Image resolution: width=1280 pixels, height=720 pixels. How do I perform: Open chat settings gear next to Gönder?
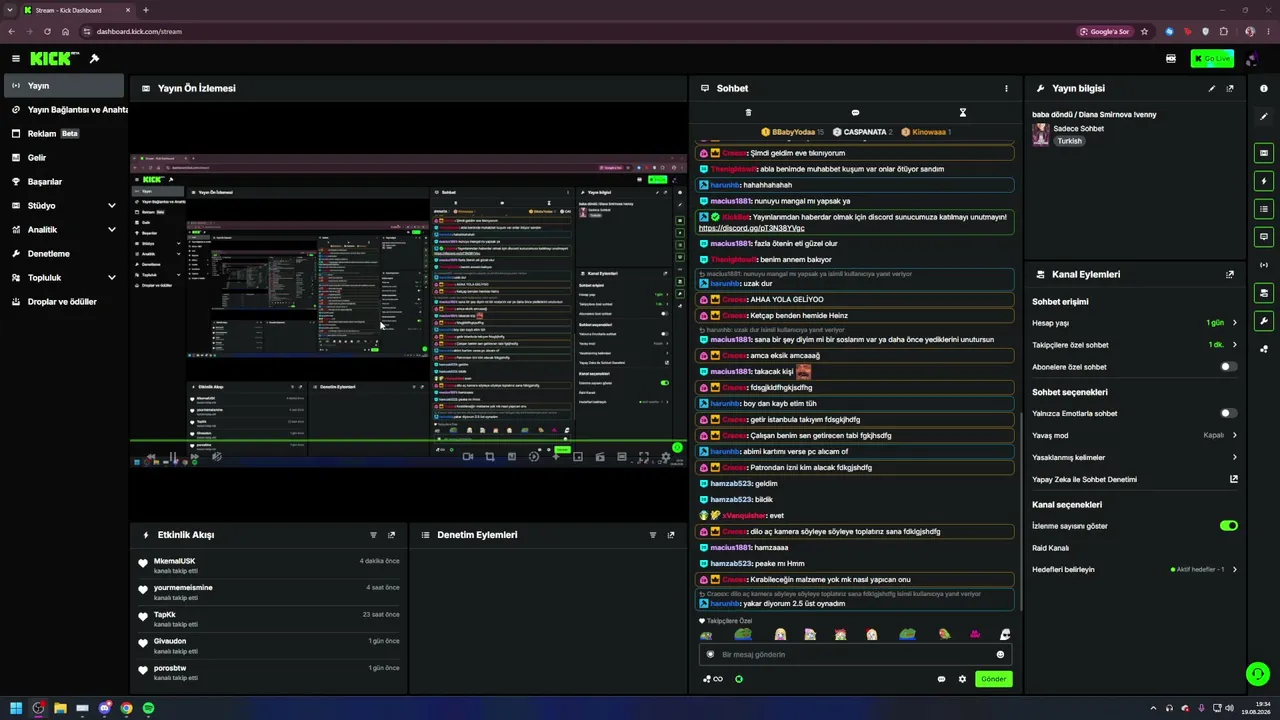pyautogui.click(x=963, y=679)
